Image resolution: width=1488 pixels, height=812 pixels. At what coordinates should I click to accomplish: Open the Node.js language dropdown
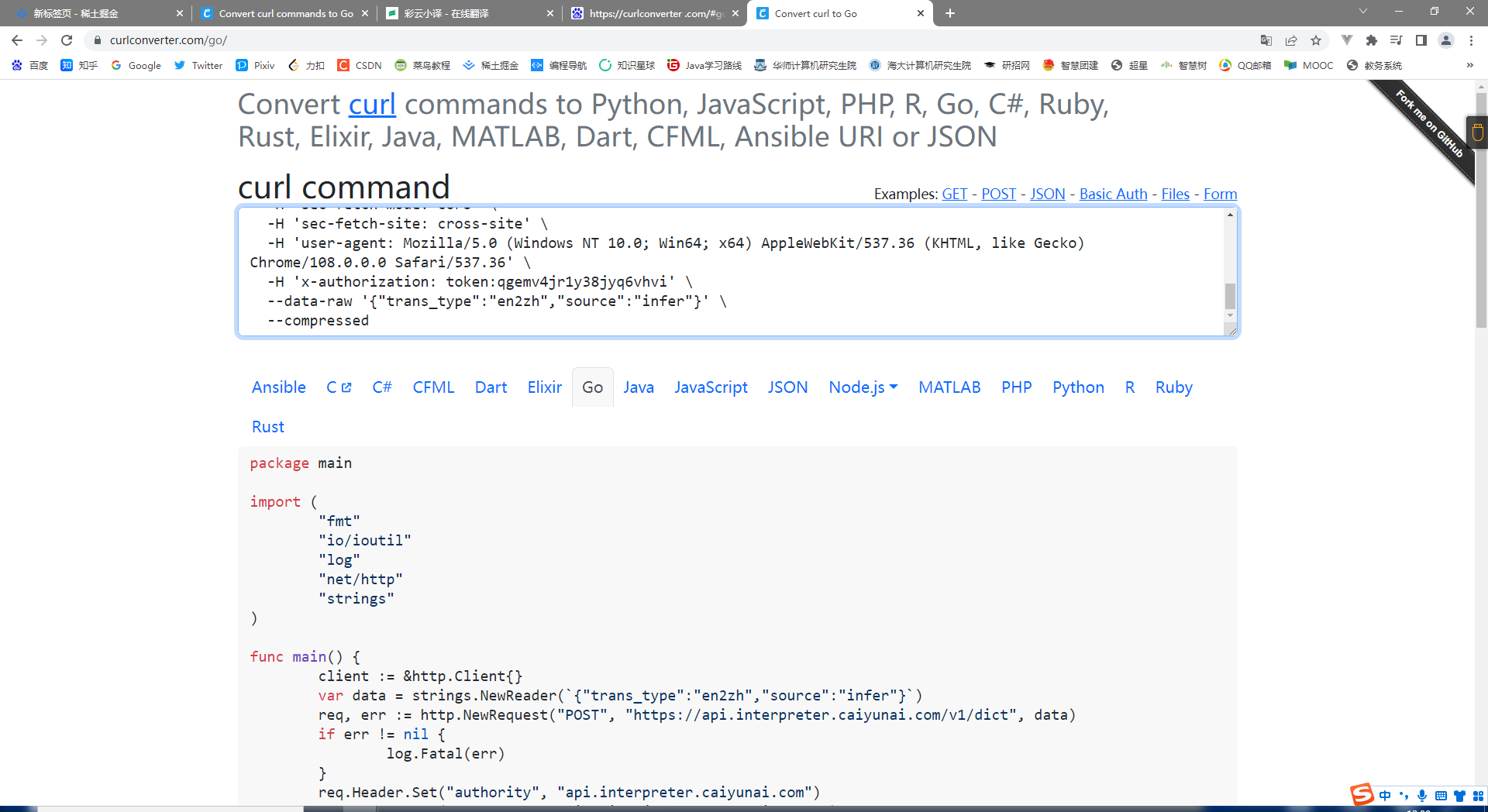pyautogui.click(x=863, y=387)
